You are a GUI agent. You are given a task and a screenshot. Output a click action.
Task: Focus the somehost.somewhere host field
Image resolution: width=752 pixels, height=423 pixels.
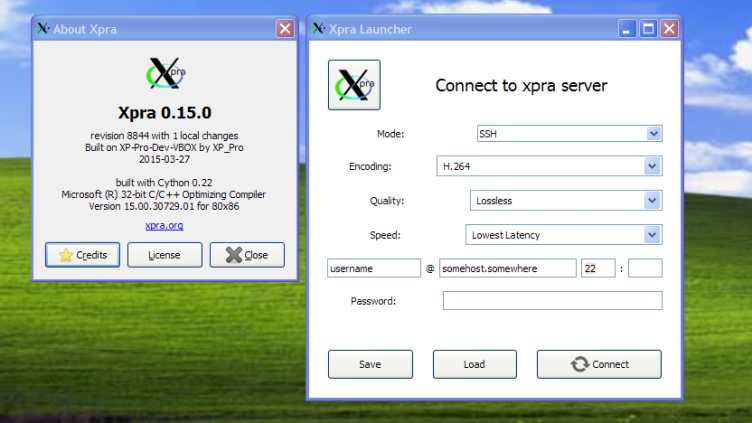pyautogui.click(x=507, y=268)
